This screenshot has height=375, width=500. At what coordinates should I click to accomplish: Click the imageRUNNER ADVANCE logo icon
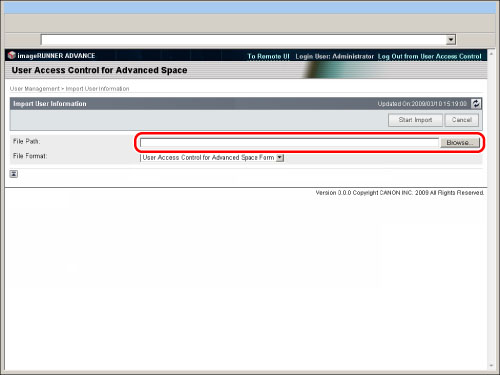12,55
